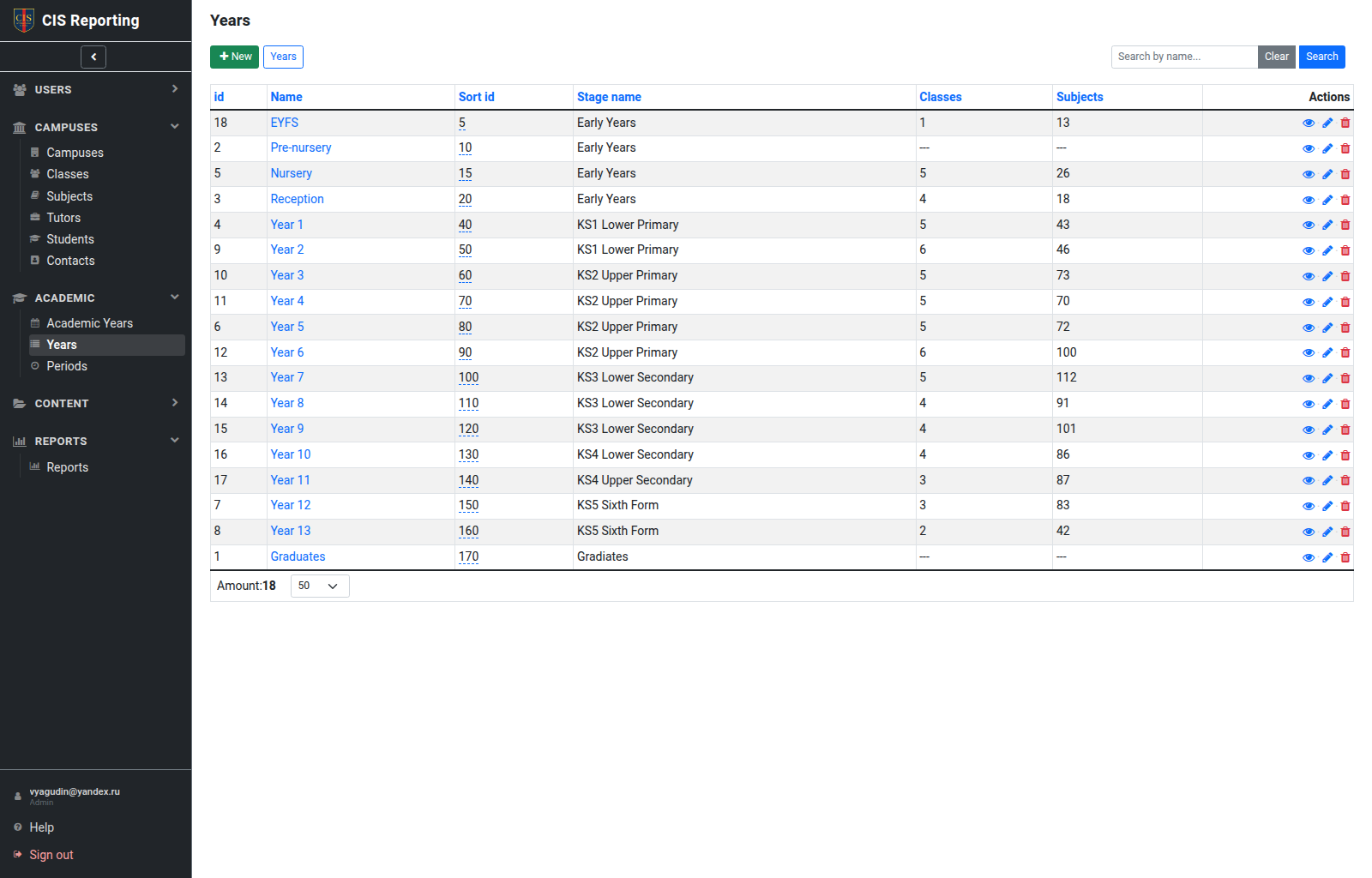Edit Graduates row with pencil icon
1372x878 pixels.
click(1327, 557)
